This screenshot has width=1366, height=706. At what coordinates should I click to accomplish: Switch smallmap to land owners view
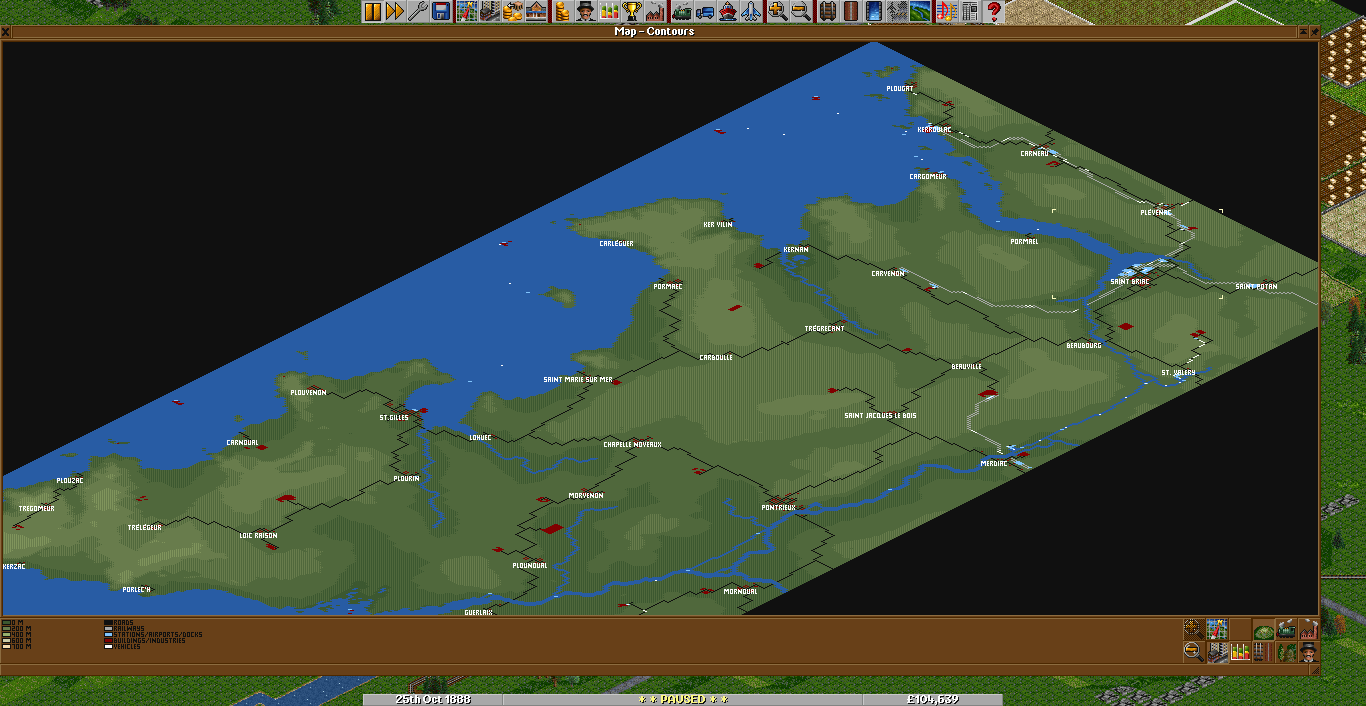point(1309,652)
